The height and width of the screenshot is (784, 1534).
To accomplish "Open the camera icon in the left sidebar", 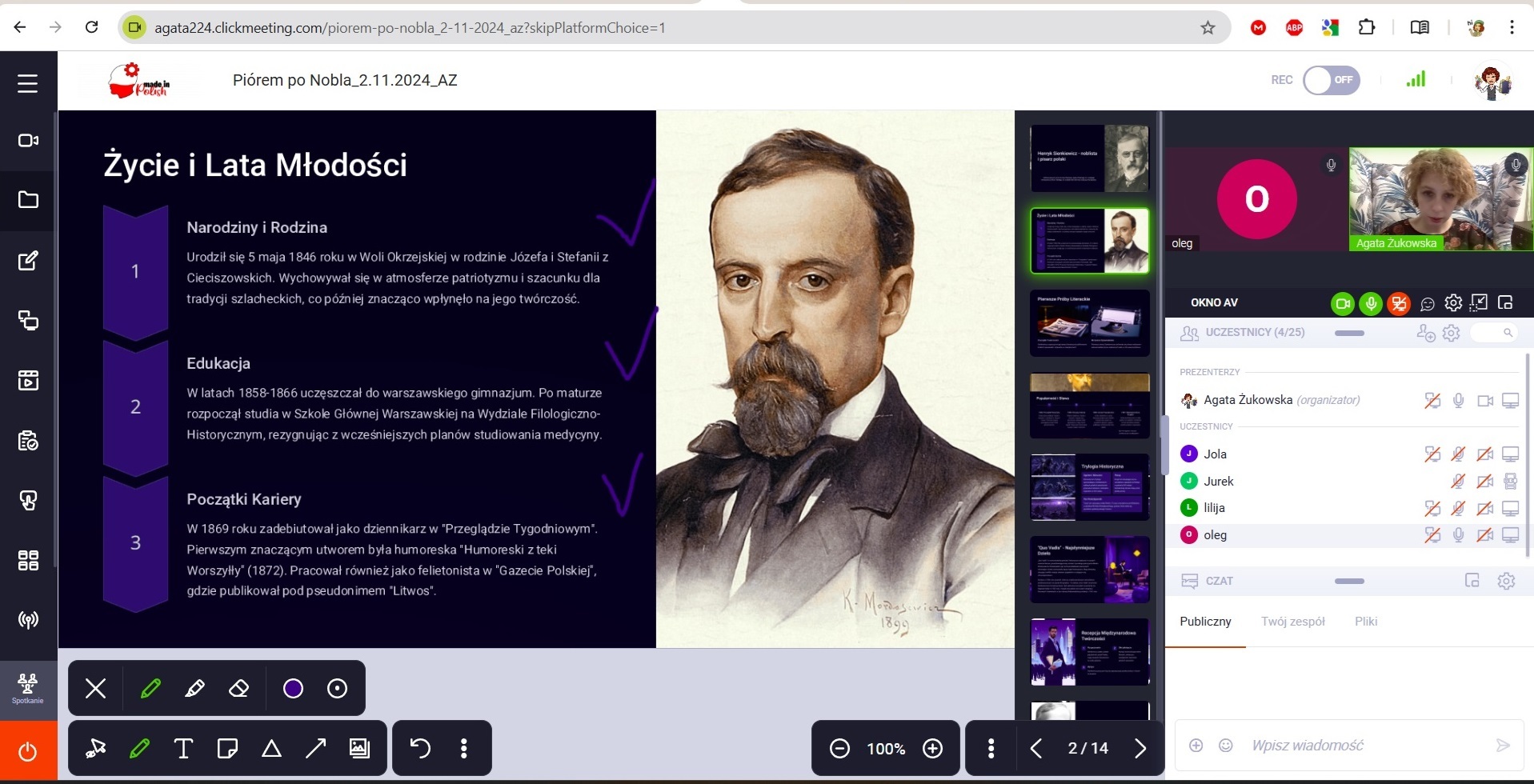I will pyautogui.click(x=28, y=141).
